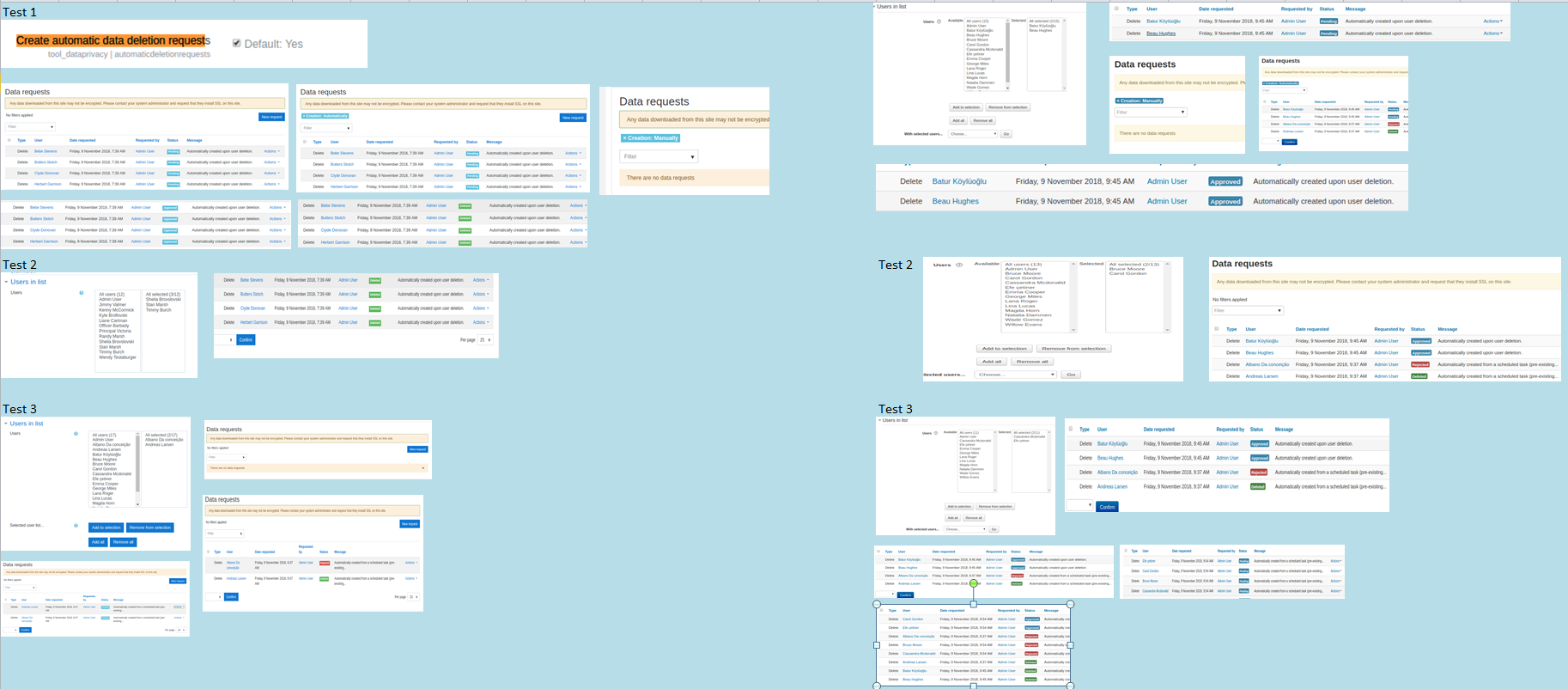
Task: Select "Liane Cartman" in the available users list
Action: click(x=113, y=320)
